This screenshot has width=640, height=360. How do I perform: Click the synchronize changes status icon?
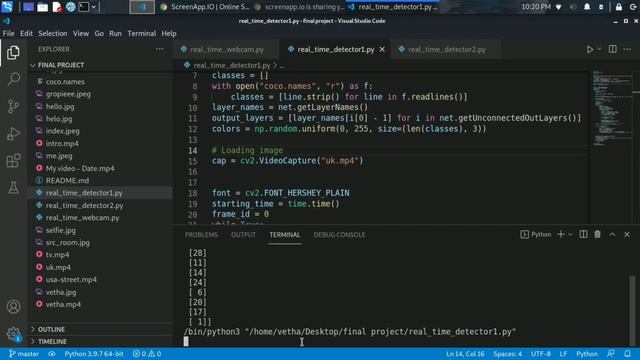pos(51,354)
